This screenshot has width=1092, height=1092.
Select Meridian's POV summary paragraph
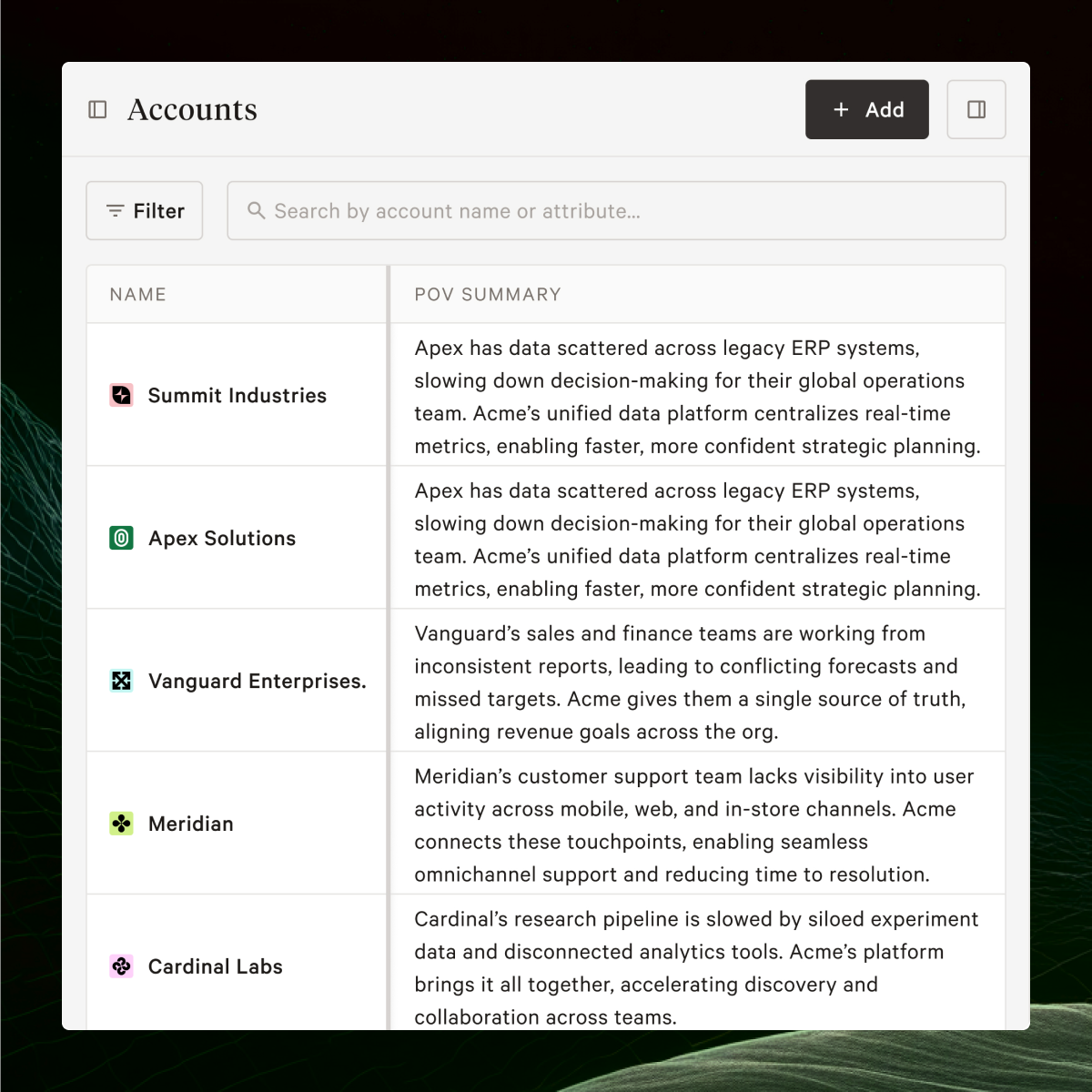694,825
